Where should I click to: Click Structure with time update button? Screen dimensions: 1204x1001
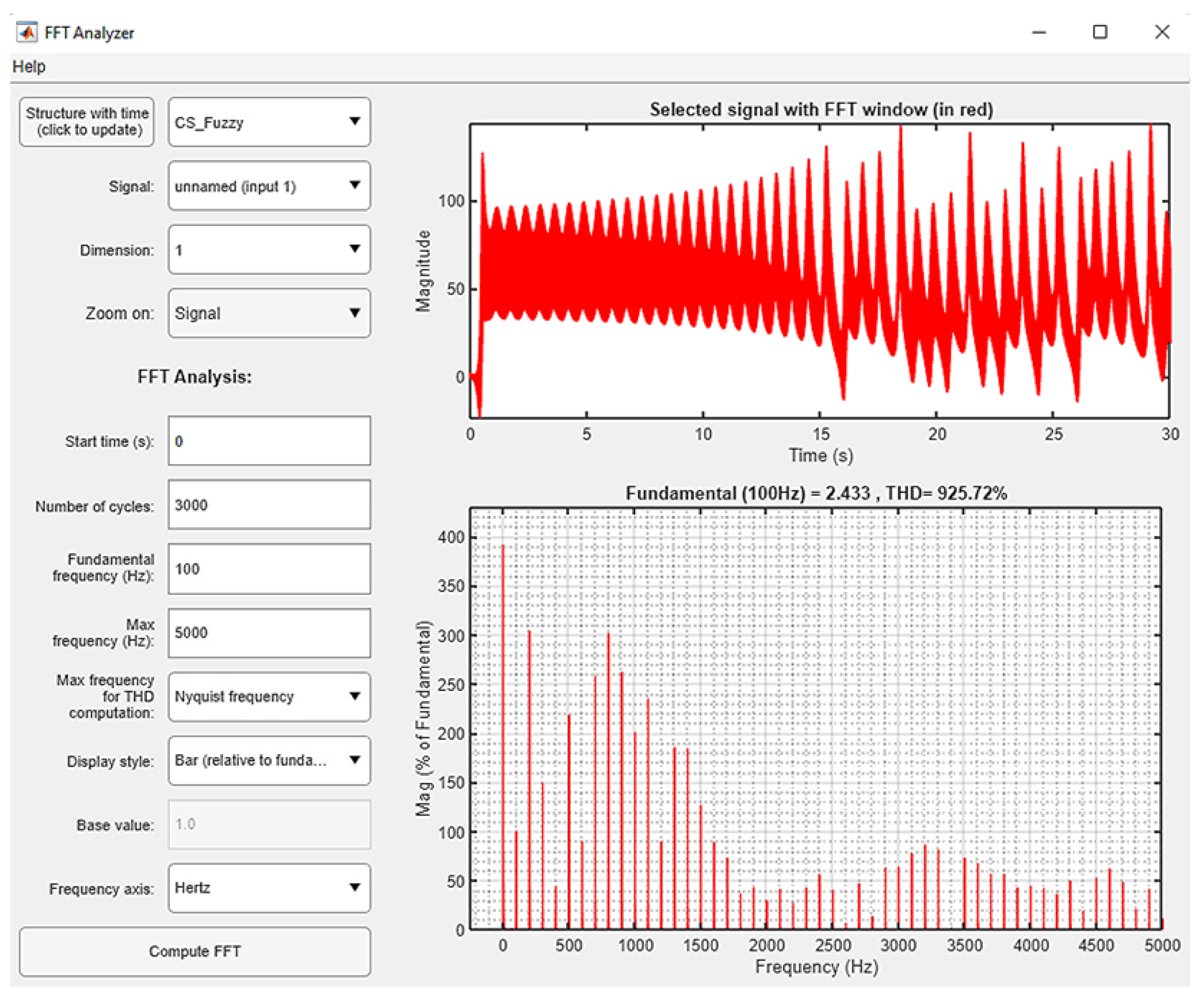pyautogui.click(x=87, y=121)
